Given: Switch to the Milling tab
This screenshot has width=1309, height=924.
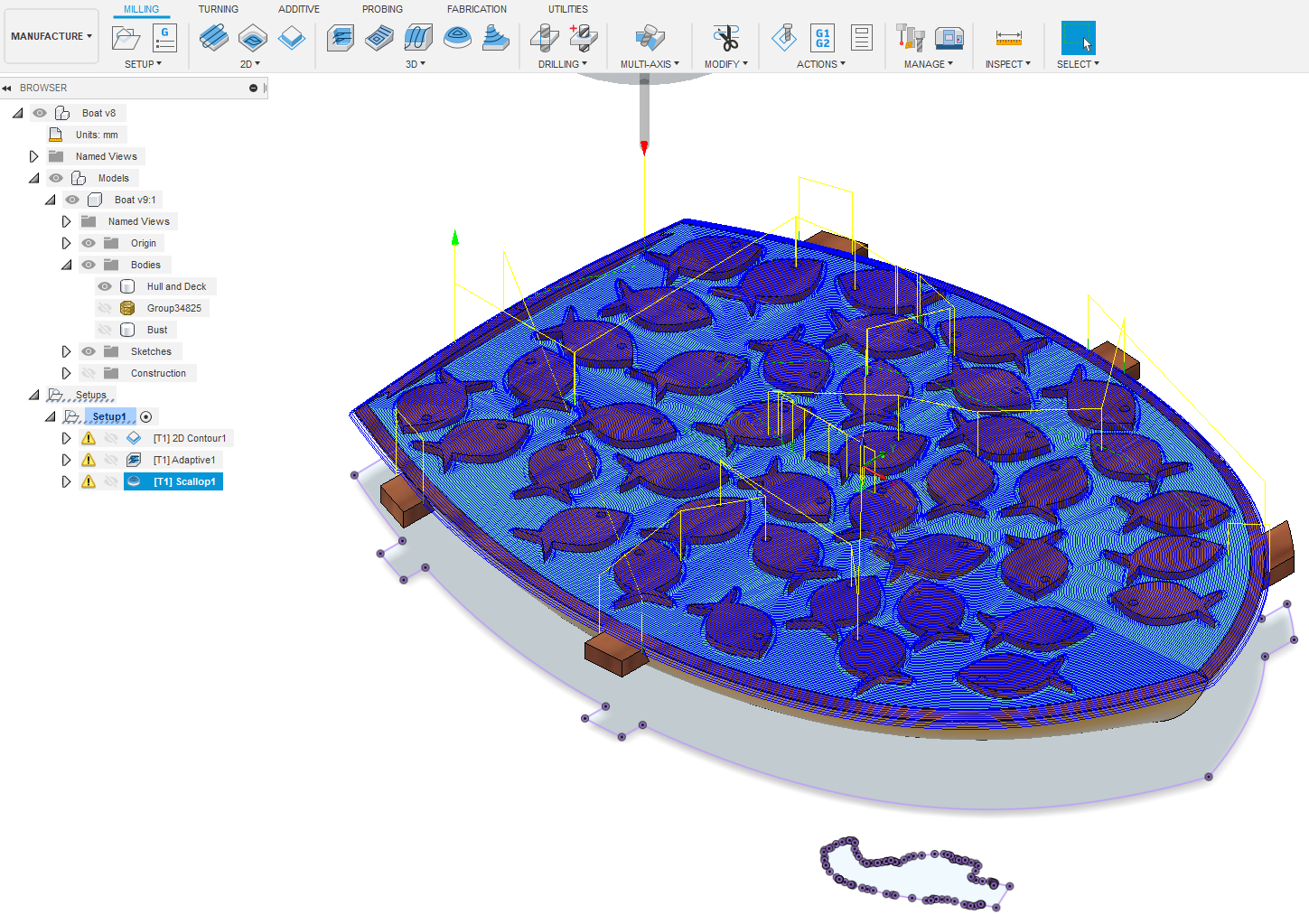Looking at the screenshot, I should [x=141, y=9].
